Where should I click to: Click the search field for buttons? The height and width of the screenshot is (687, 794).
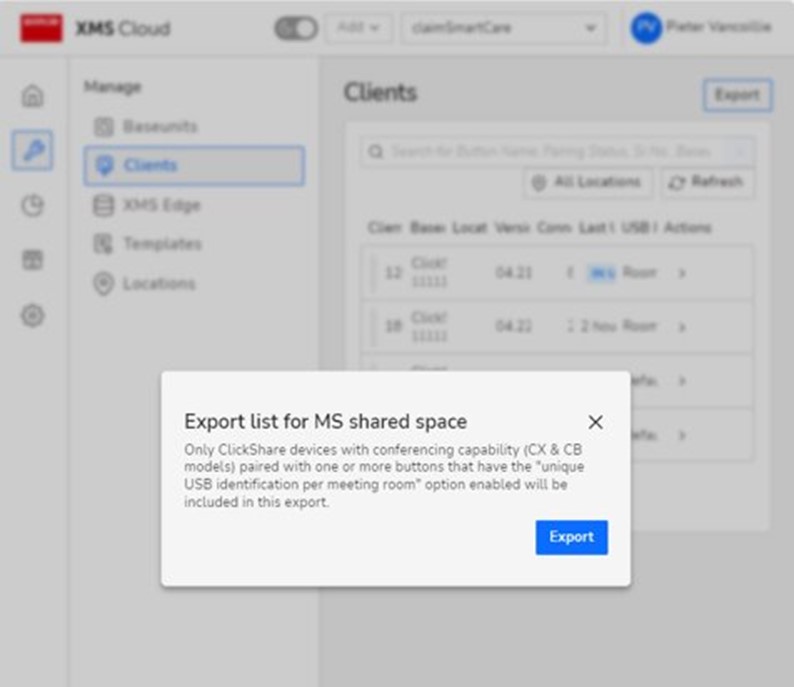click(558, 151)
